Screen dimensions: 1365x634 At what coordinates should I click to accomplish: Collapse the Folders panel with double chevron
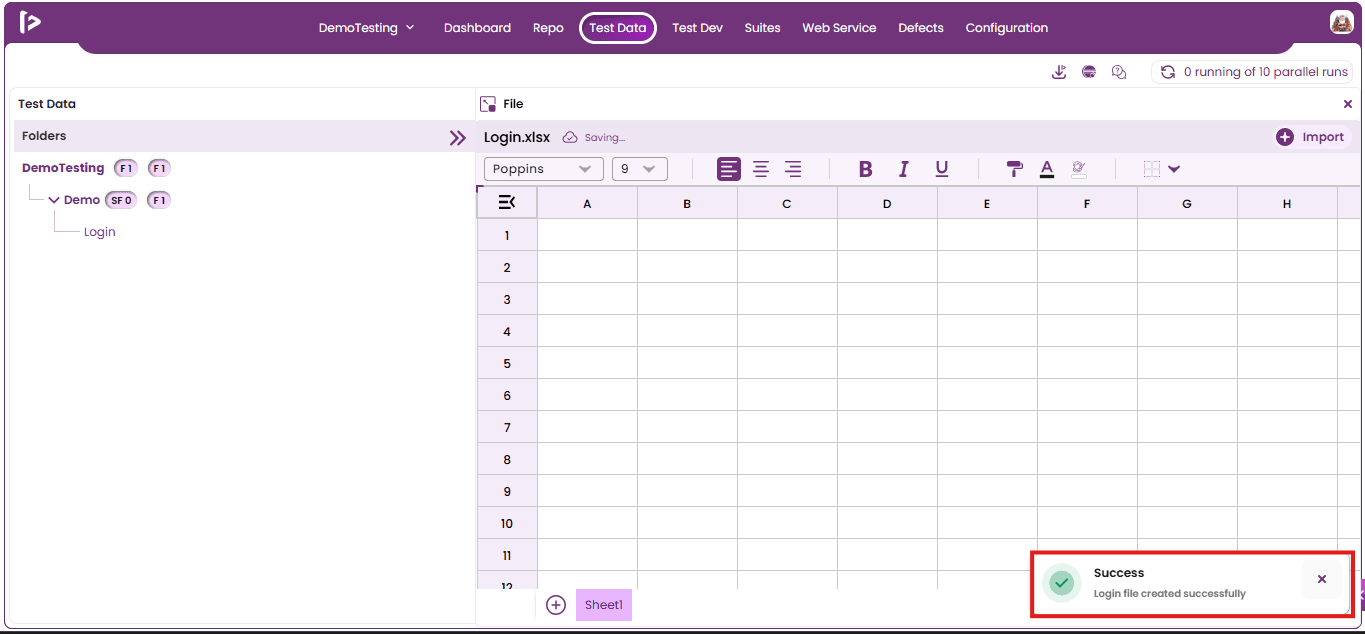[x=458, y=138]
